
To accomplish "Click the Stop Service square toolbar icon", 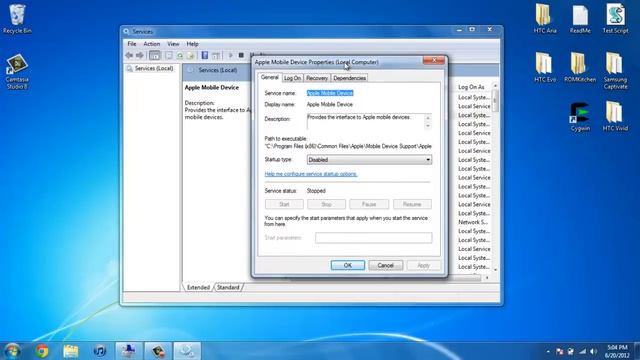I will click(241, 55).
